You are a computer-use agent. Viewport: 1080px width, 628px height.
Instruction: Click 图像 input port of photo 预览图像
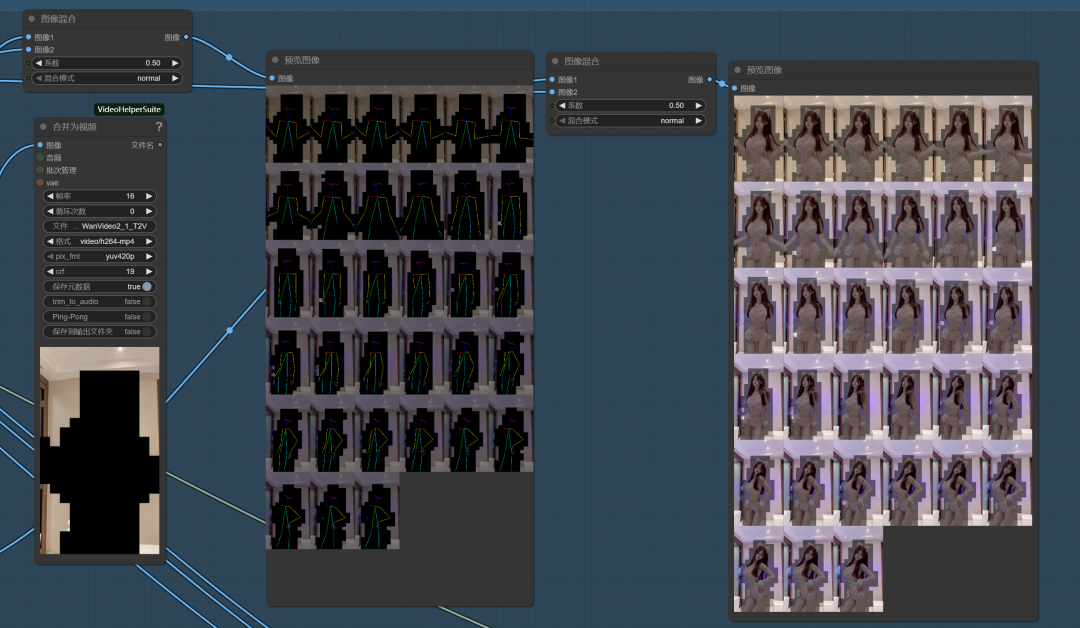(x=735, y=88)
